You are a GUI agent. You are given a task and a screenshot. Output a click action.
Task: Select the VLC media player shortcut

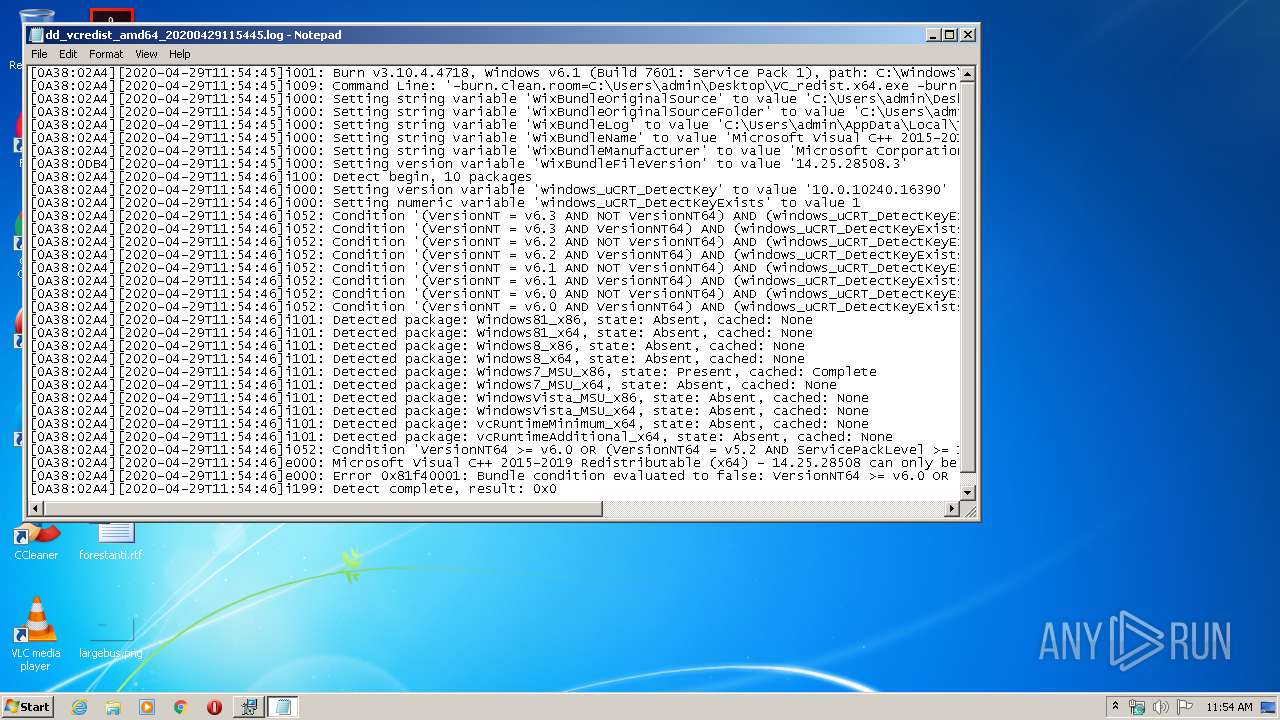point(36,635)
